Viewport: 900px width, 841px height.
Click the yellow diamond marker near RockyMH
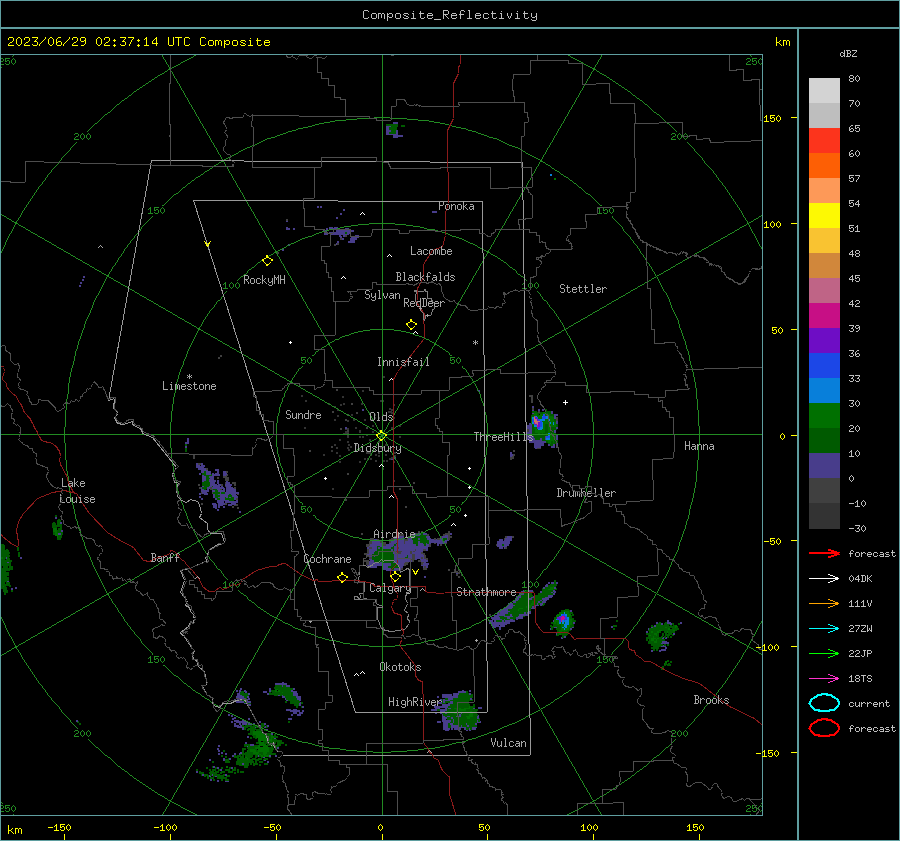(267, 261)
